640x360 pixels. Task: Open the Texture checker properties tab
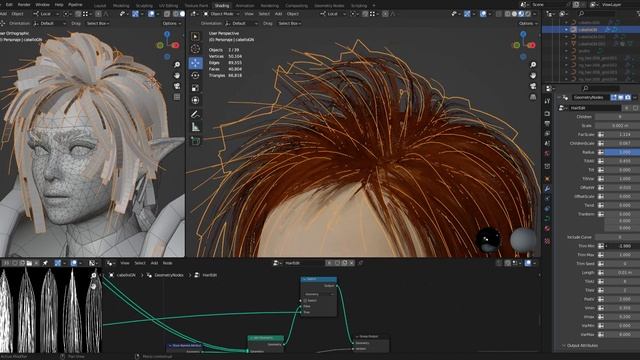pos(547,241)
